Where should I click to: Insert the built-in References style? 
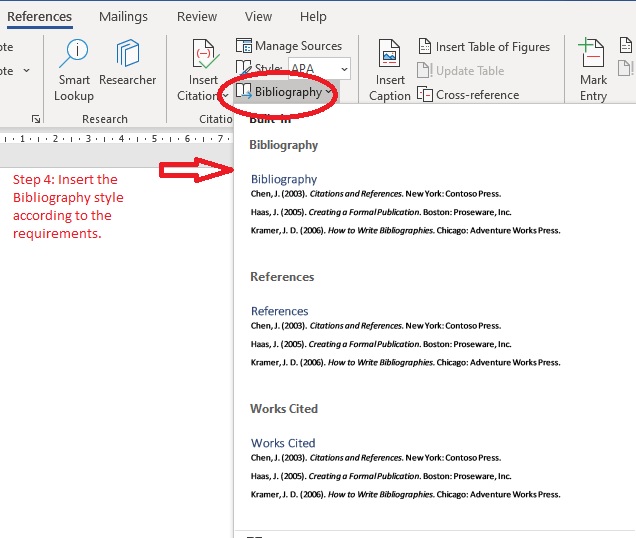(406, 336)
